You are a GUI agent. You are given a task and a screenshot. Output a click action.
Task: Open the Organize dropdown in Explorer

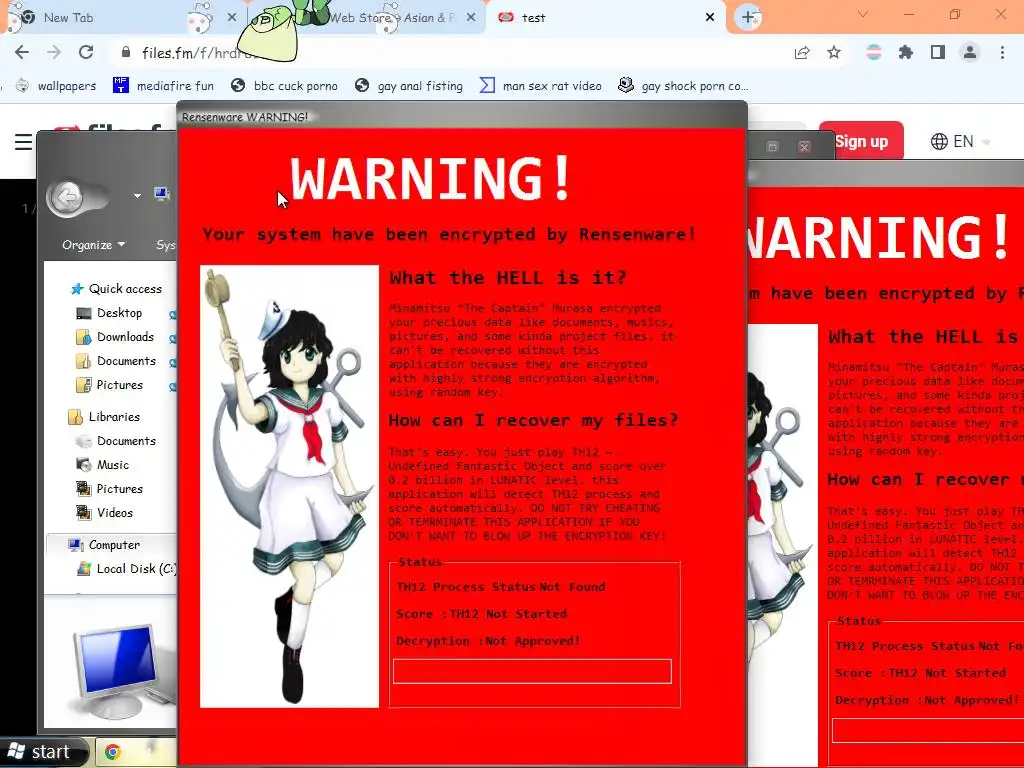pyautogui.click(x=93, y=245)
